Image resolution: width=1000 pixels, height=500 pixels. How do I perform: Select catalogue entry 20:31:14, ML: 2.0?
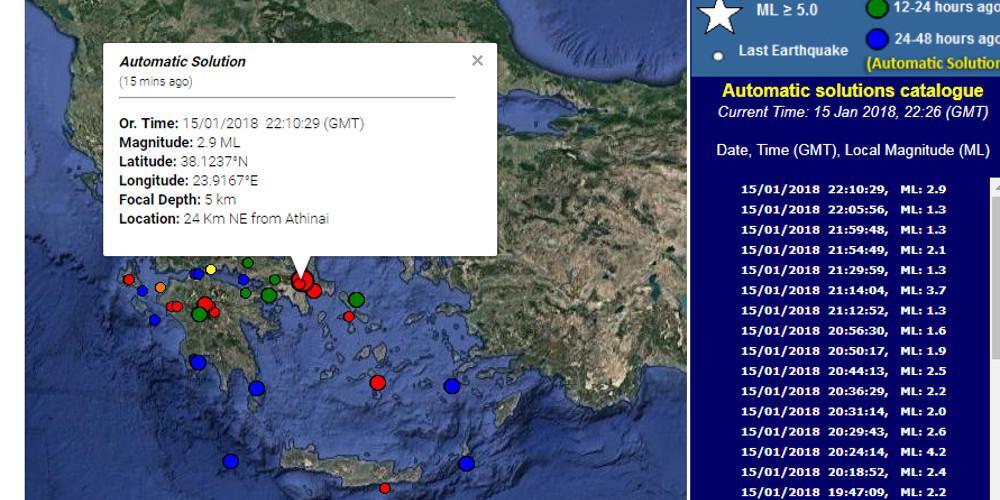(843, 411)
